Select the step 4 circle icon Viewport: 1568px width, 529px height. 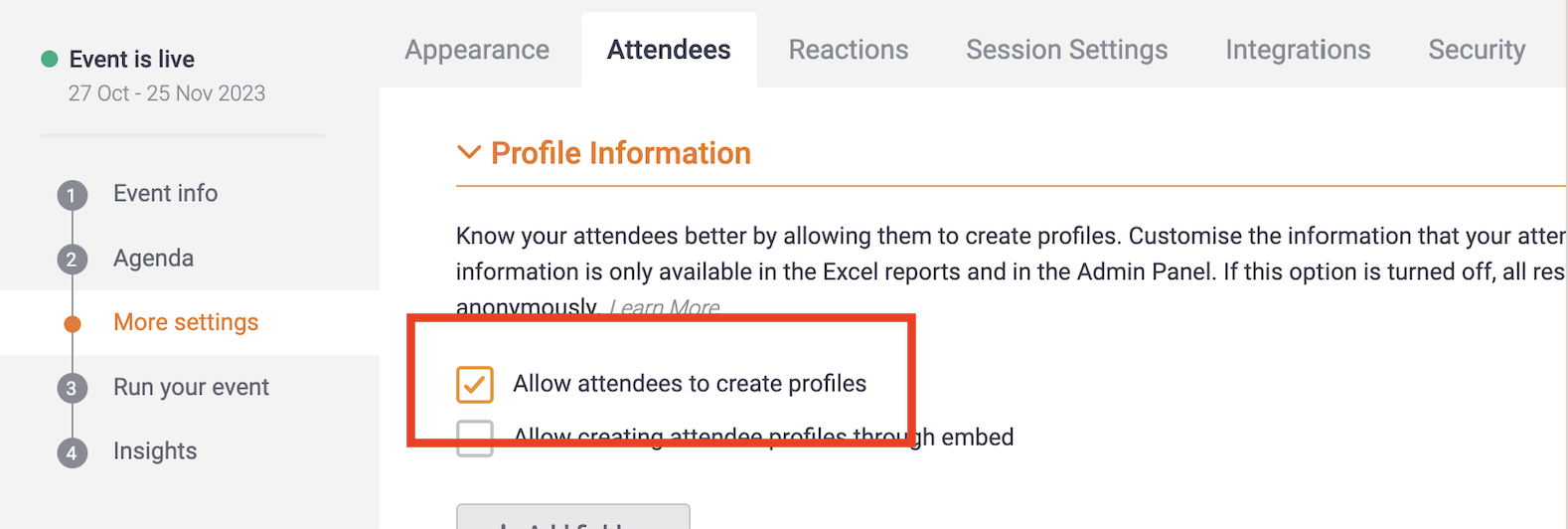click(x=72, y=452)
